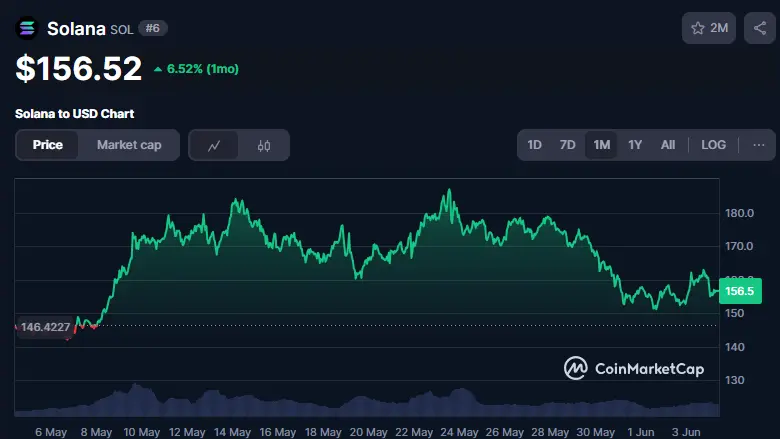Click the Solana name title
This screenshot has width=780, height=439.
pyautogui.click(x=76, y=29)
